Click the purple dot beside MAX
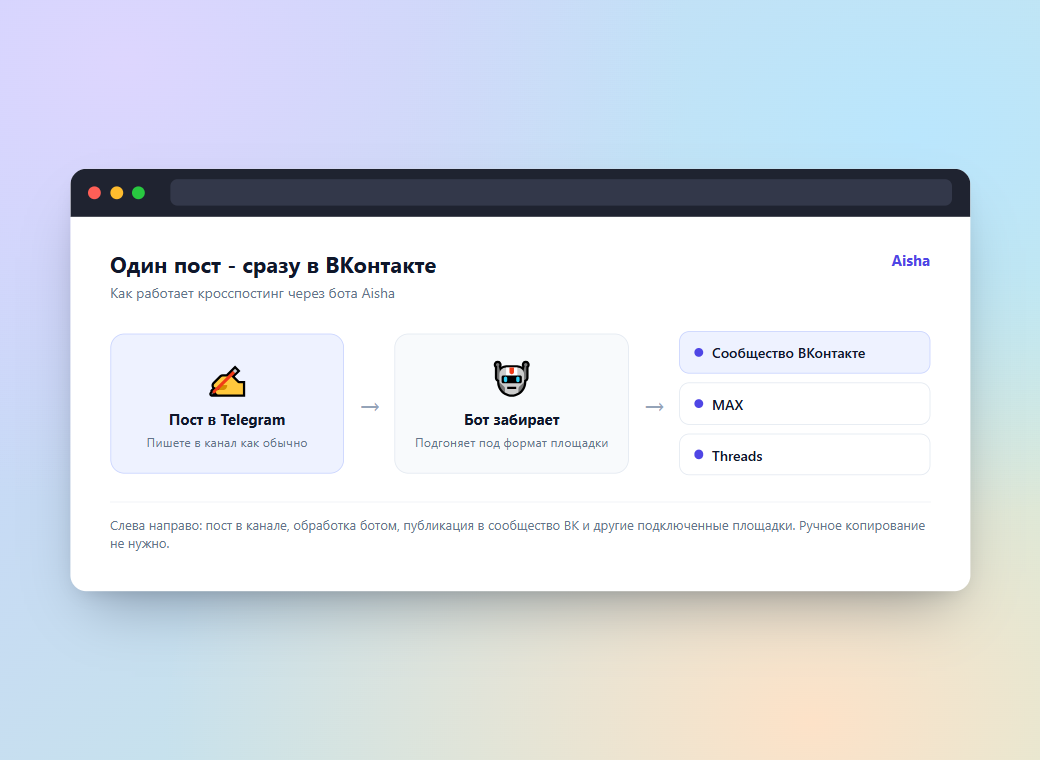This screenshot has width=1040, height=760. pos(698,404)
